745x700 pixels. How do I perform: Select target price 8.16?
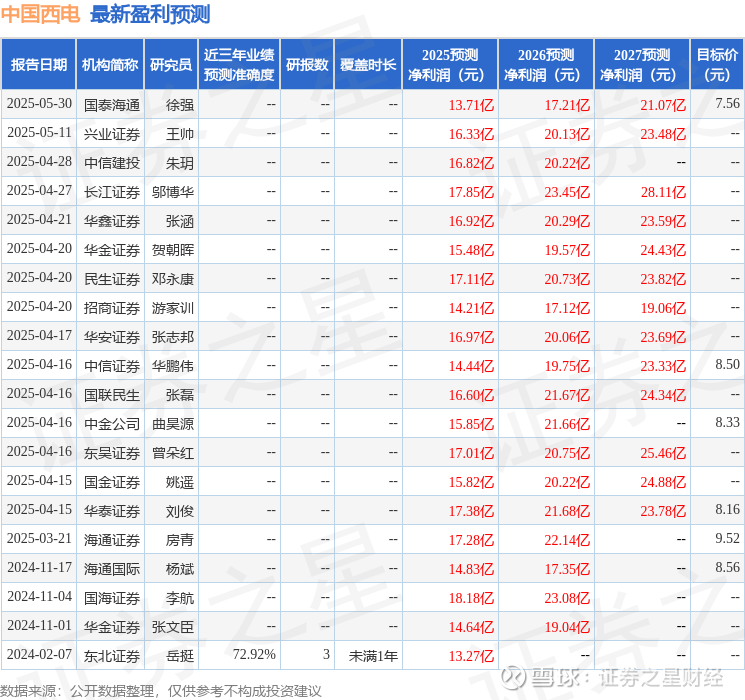[x=727, y=509]
